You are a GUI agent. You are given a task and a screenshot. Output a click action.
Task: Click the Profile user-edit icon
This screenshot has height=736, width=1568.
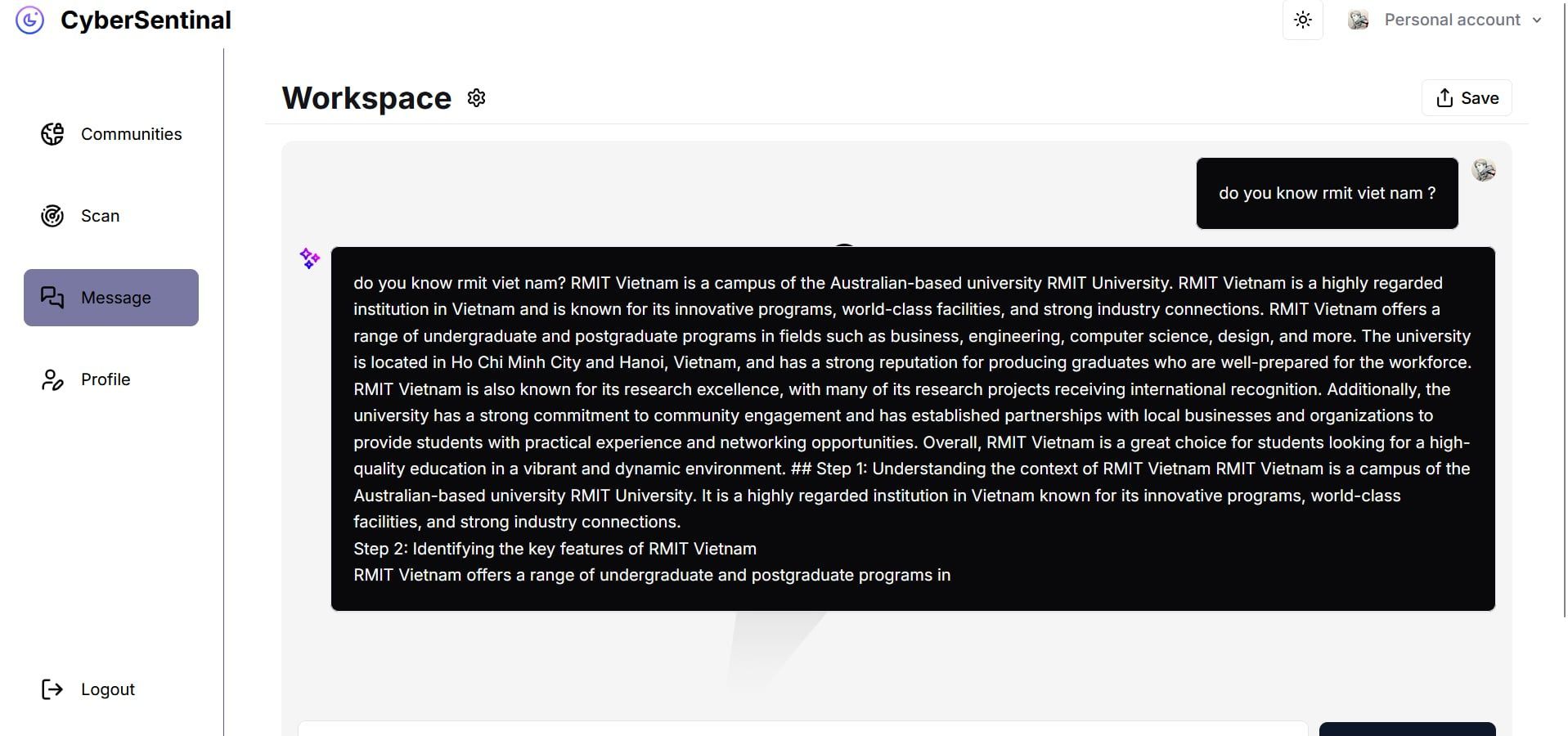click(52, 379)
